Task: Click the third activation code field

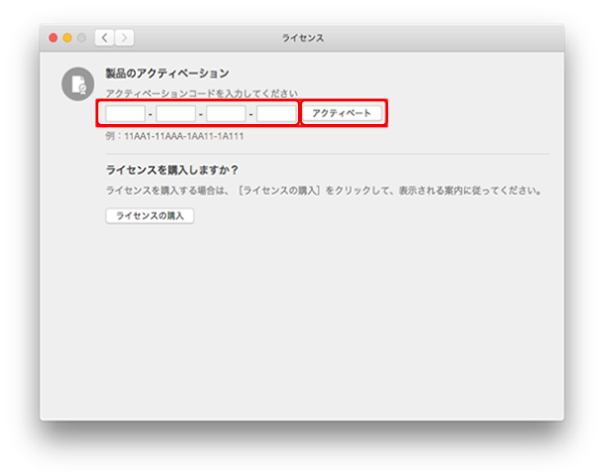Action: tap(226, 114)
